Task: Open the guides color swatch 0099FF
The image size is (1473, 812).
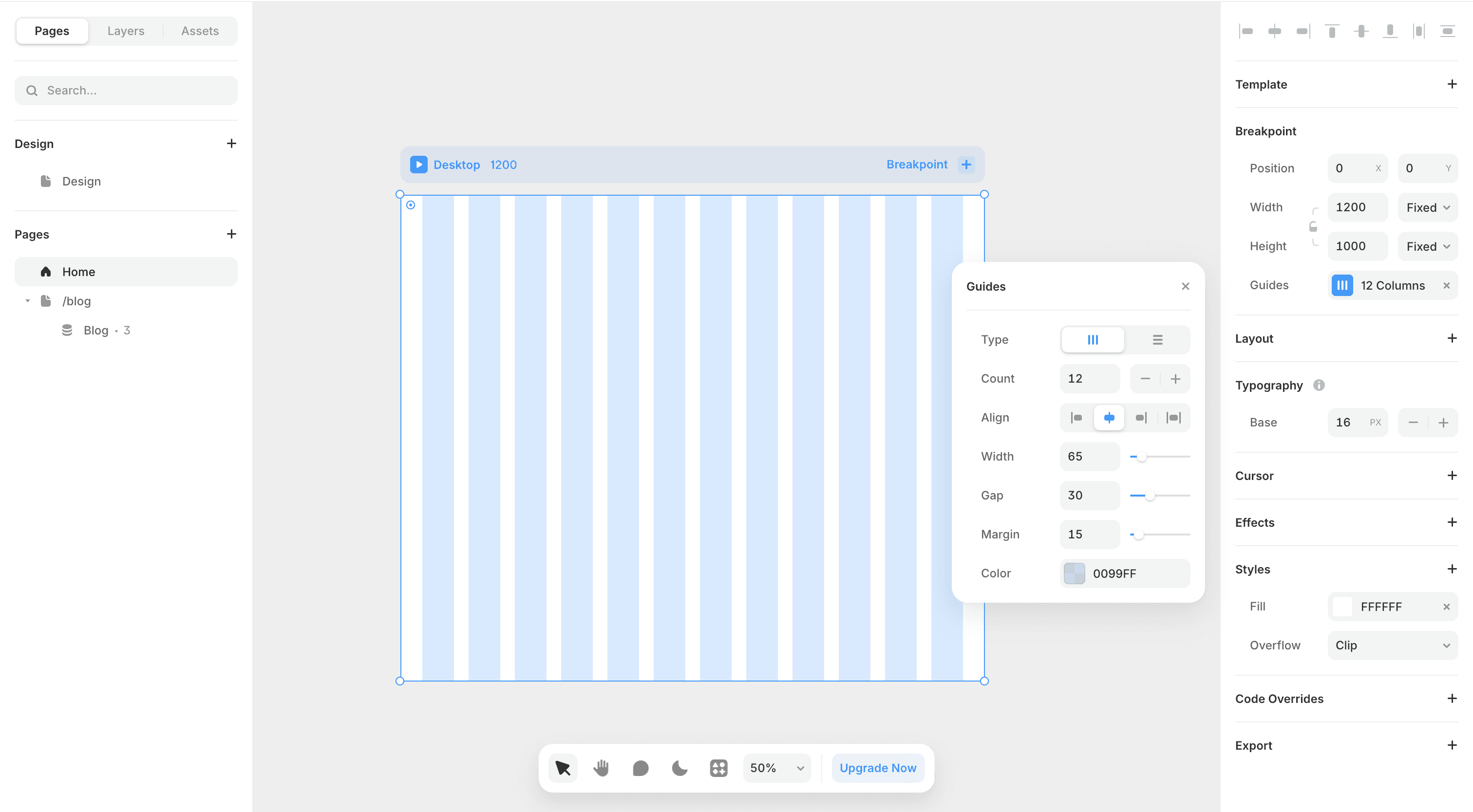Action: tap(1074, 573)
